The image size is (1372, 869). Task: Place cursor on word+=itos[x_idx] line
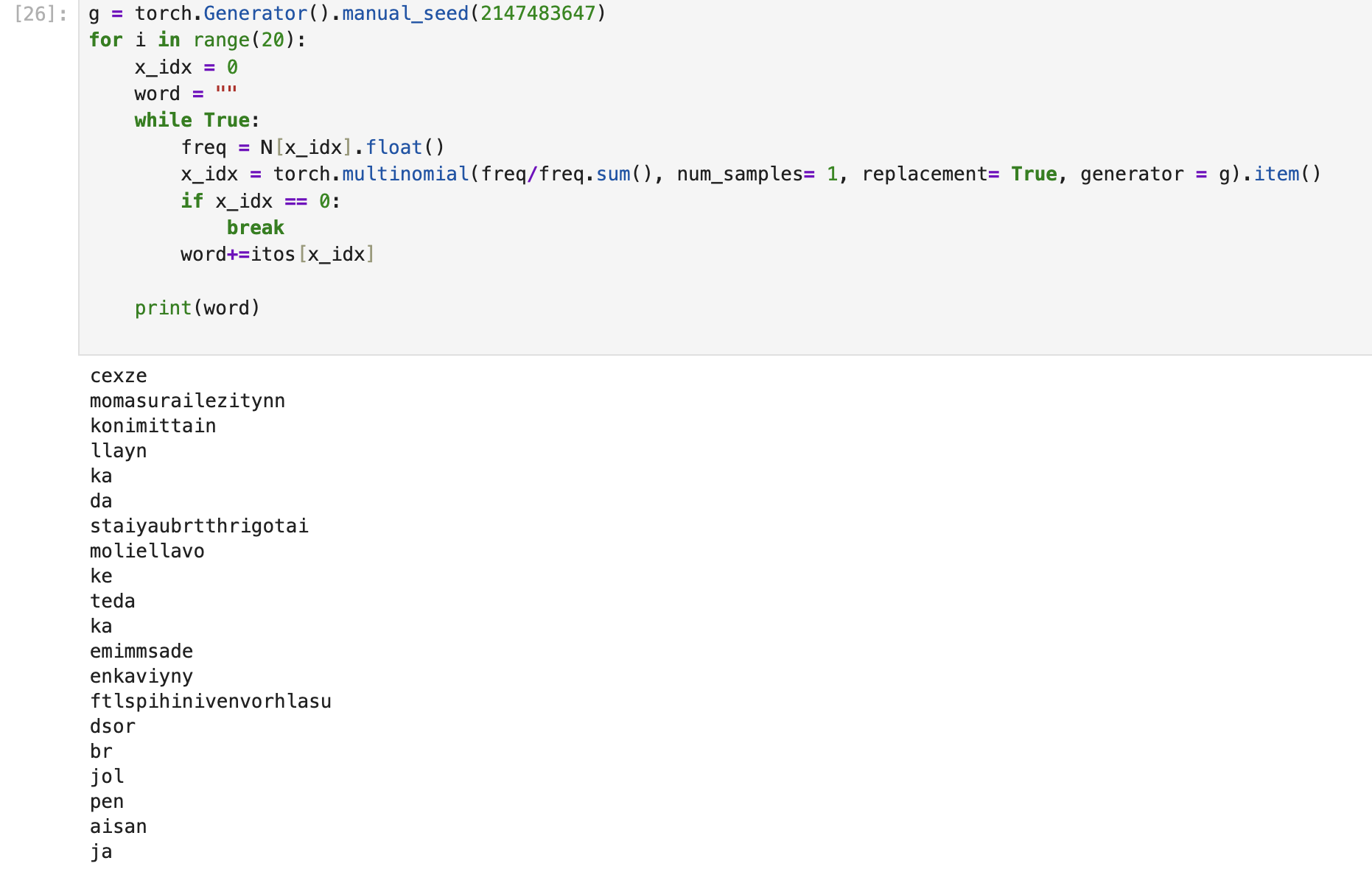(x=277, y=255)
